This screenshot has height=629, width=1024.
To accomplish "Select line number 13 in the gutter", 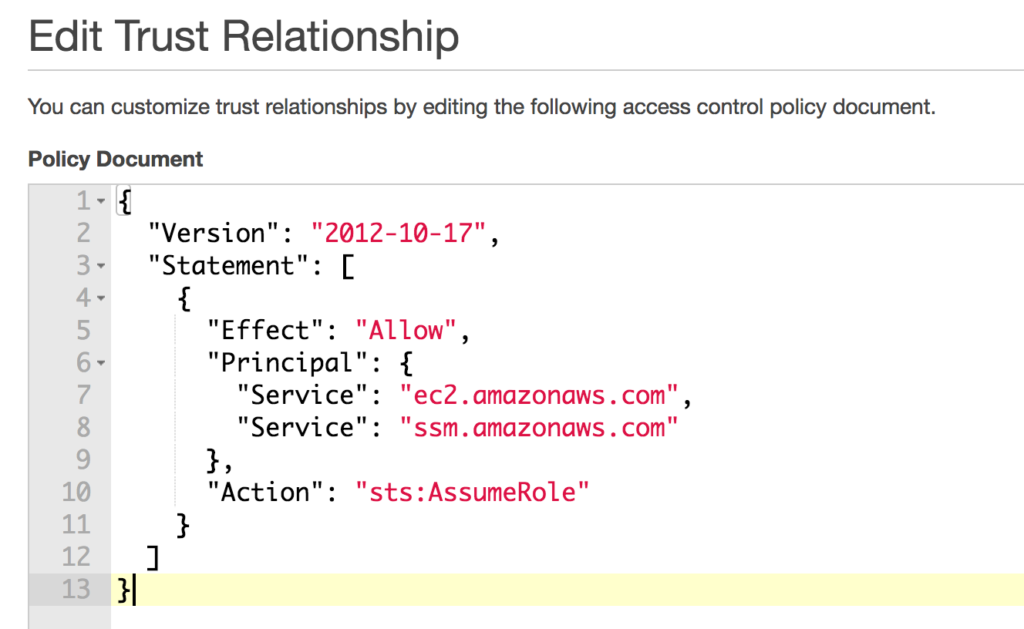I will (75, 589).
